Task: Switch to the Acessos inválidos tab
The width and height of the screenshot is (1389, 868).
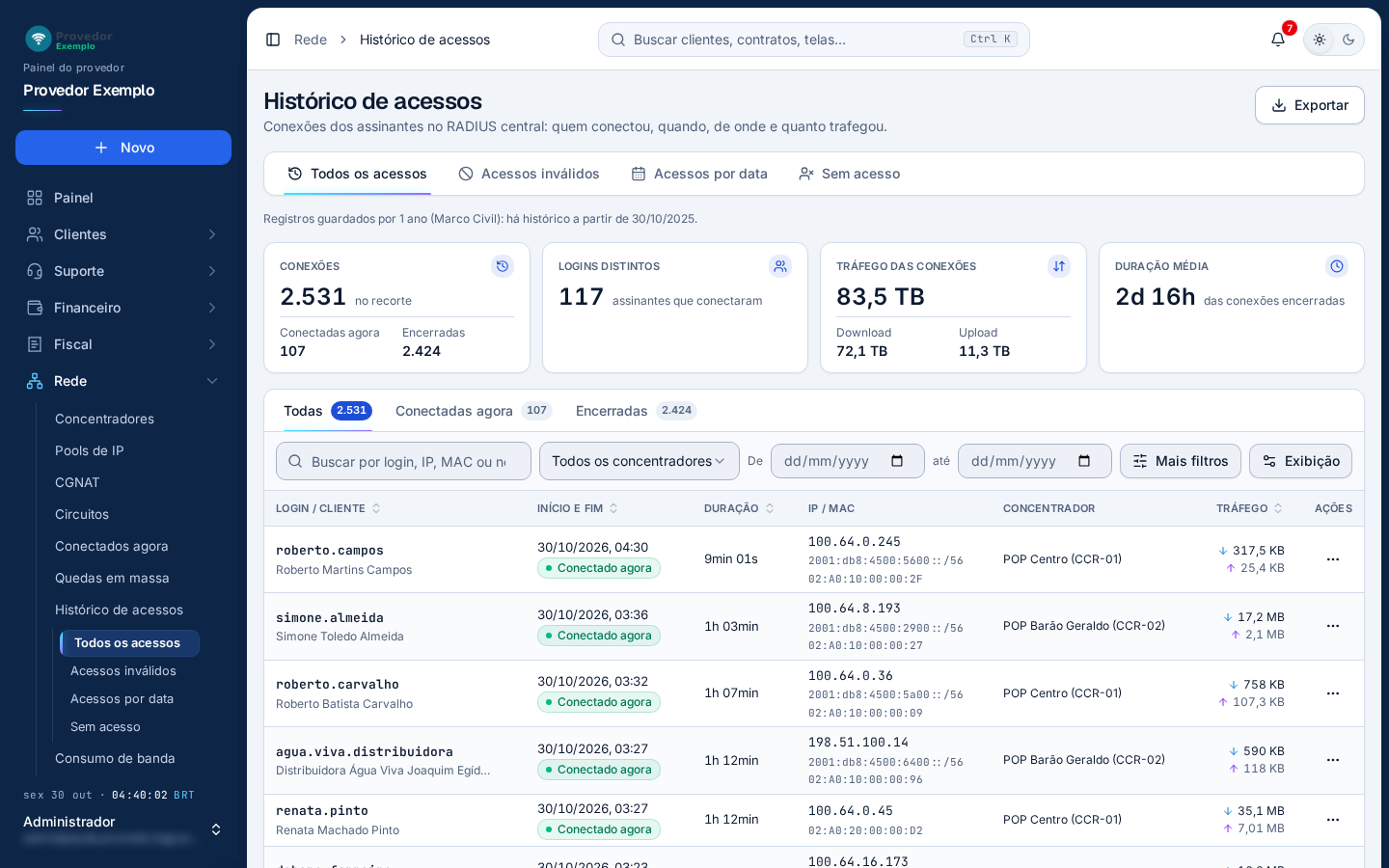Action: (529, 174)
